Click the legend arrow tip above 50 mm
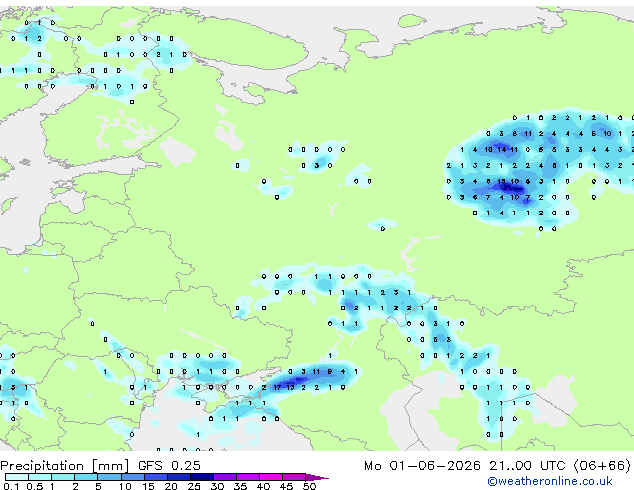This screenshot has height=490, width=634. tap(317, 477)
